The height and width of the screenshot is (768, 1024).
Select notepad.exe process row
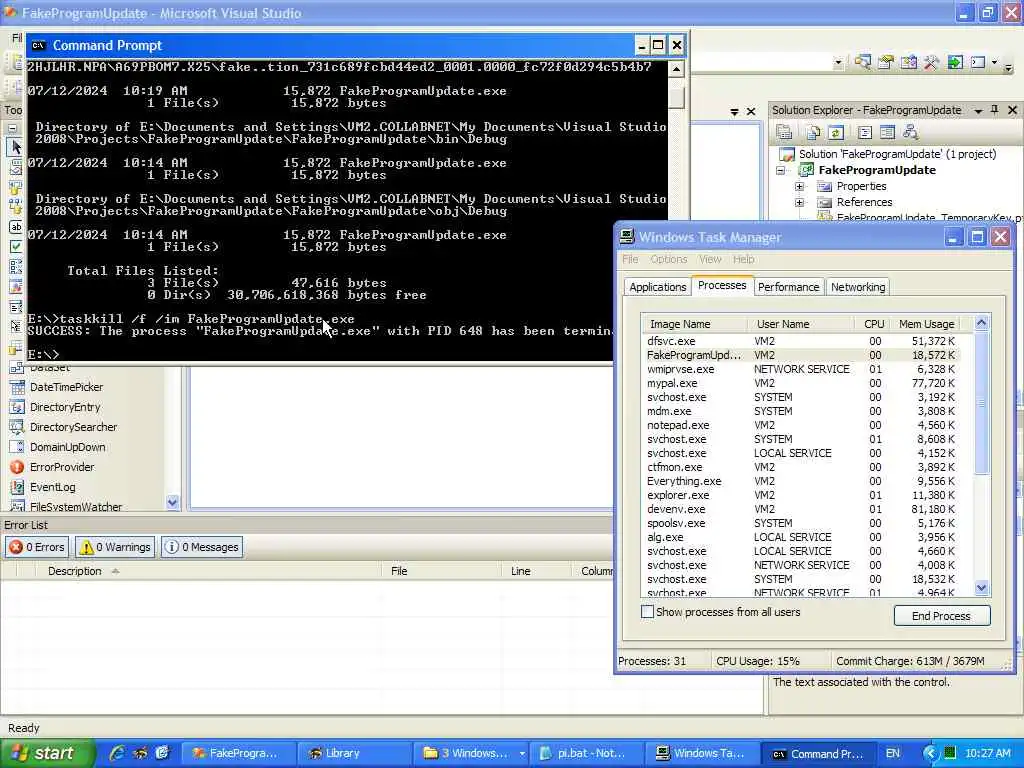pyautogui.click(x=807, y=425)
